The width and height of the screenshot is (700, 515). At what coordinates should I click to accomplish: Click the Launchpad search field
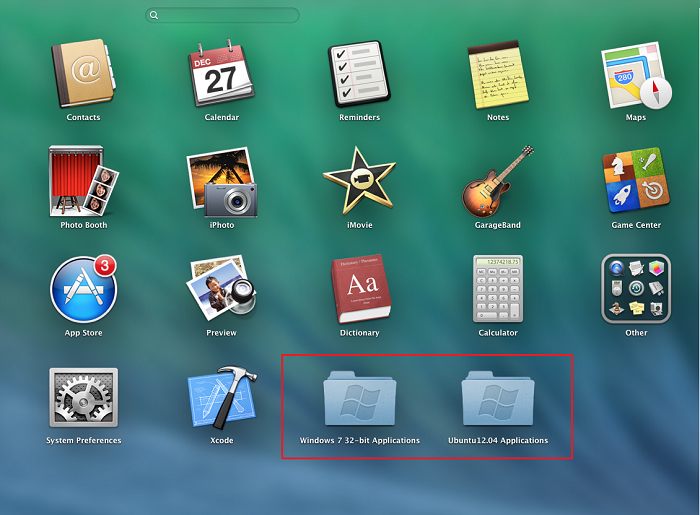click(222, 15)
